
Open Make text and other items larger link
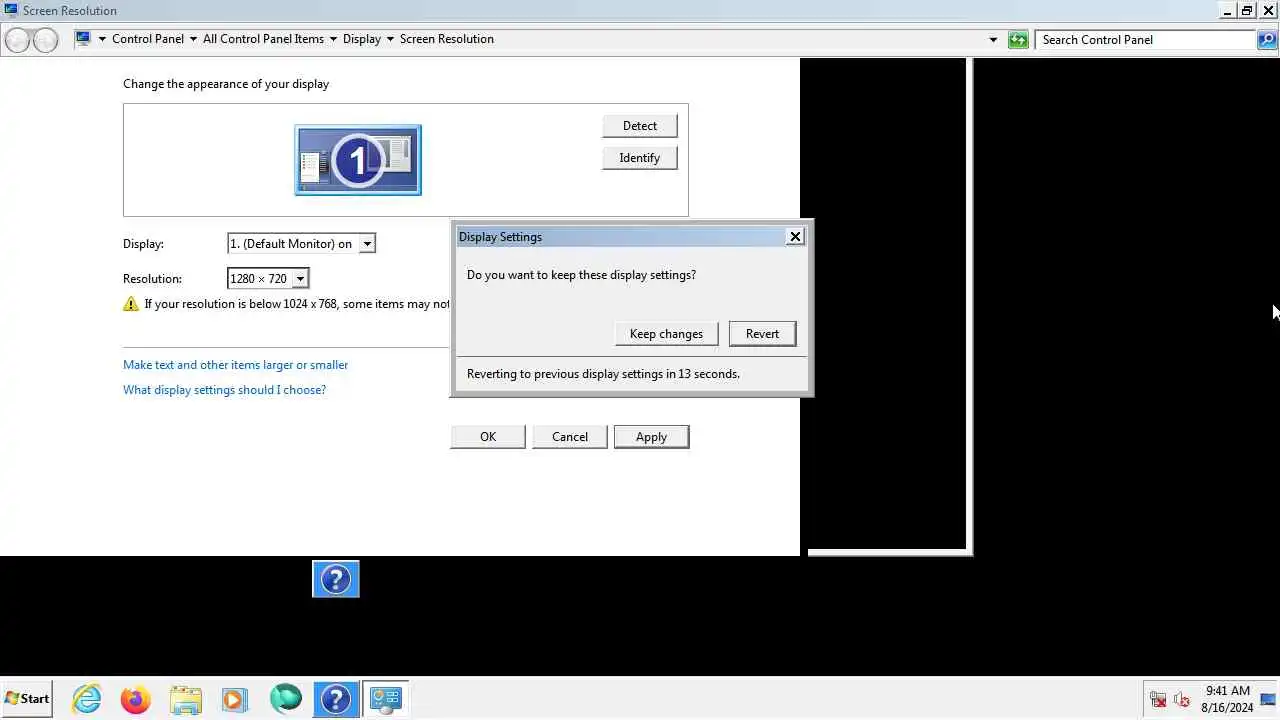tap(236, 365)
